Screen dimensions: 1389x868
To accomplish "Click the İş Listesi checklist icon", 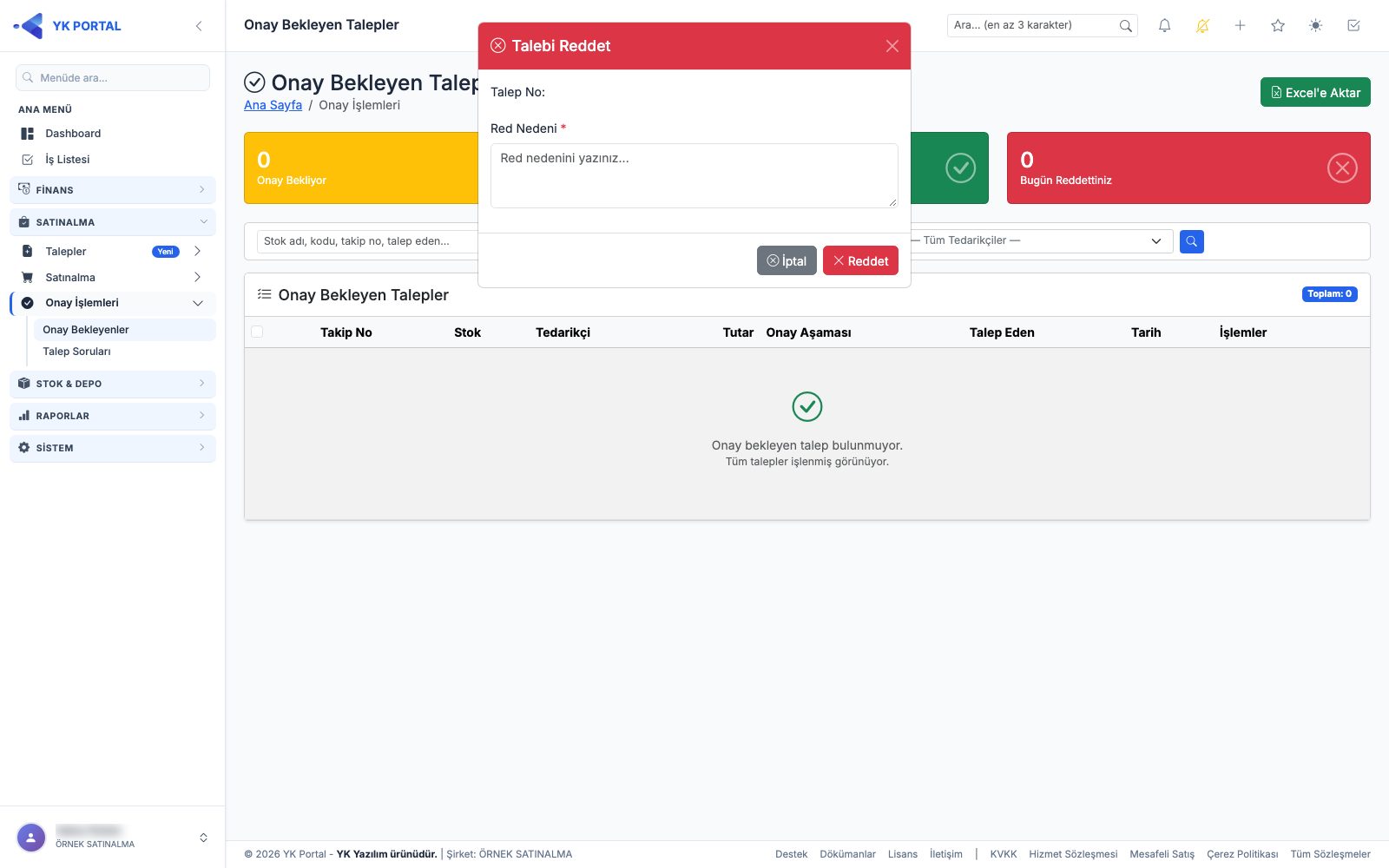I will 28,160.
